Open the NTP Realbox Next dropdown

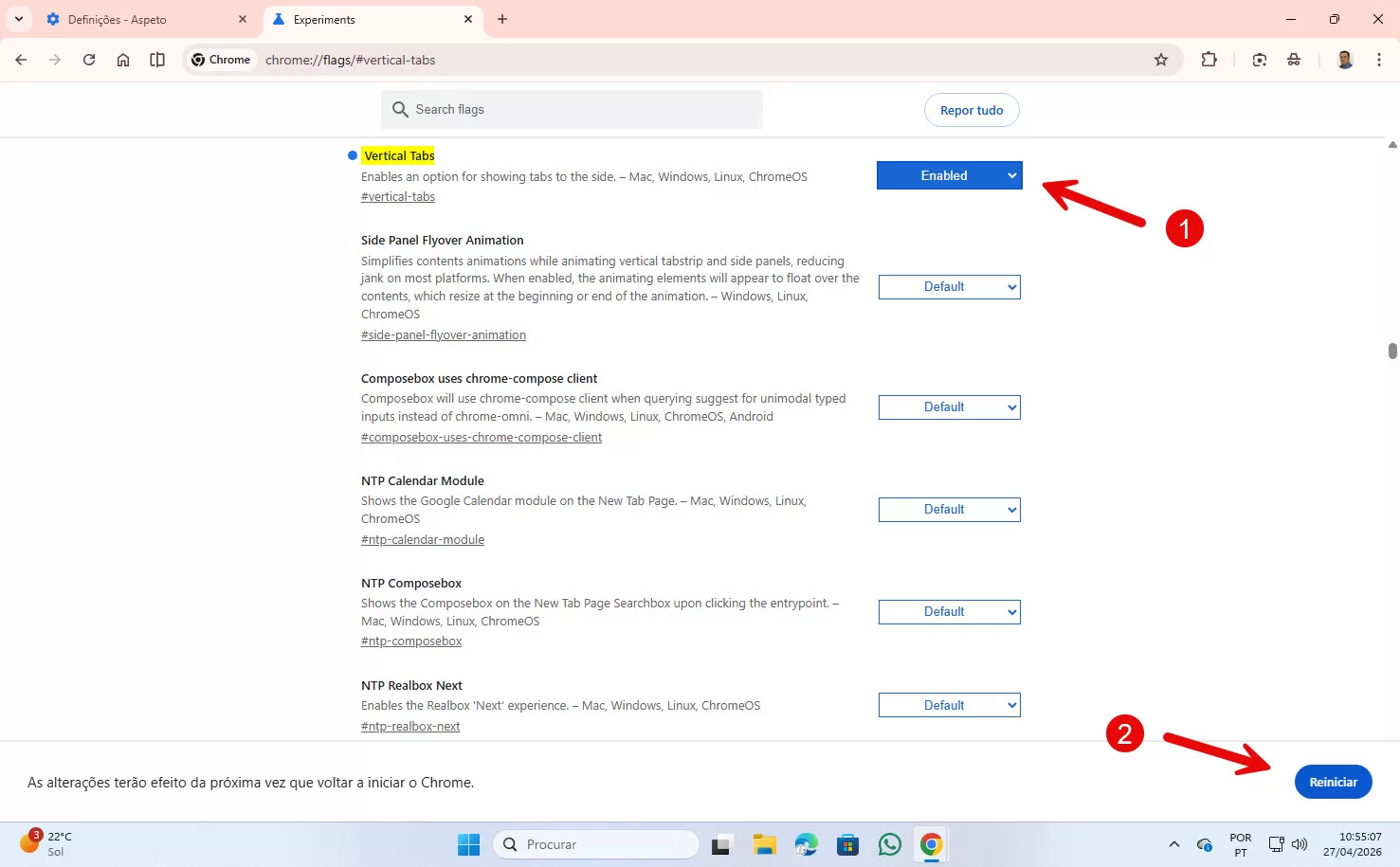949,706
